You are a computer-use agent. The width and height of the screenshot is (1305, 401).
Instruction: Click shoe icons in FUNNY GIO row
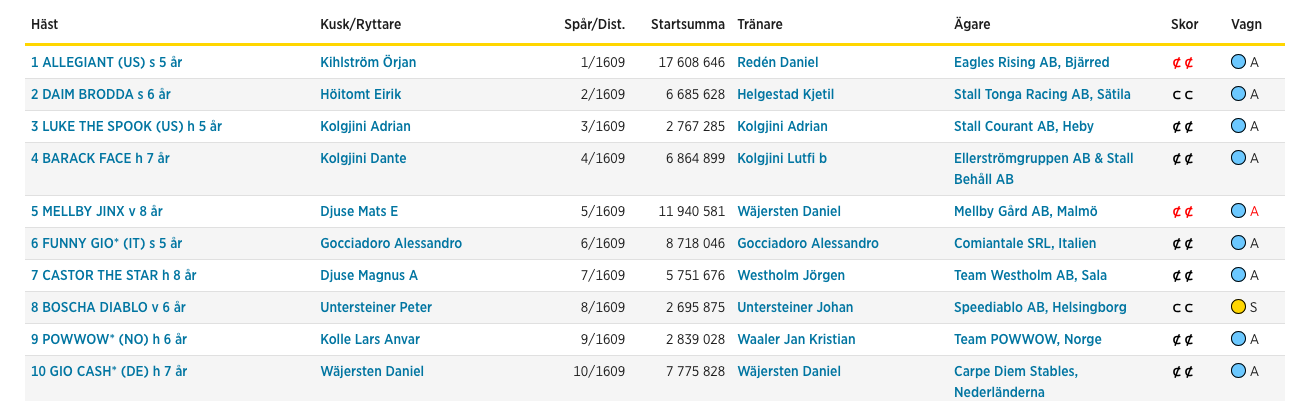(1183, 244)
